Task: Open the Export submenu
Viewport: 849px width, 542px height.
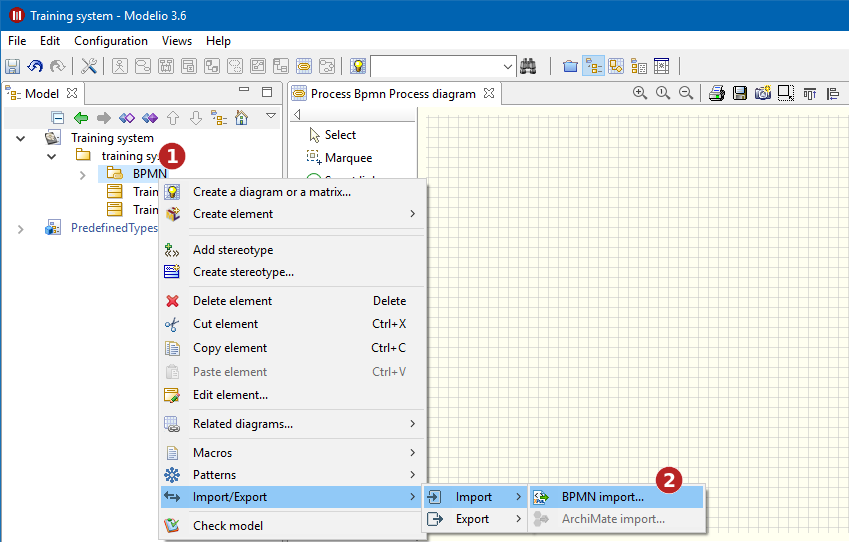Action: coord(475,519)
